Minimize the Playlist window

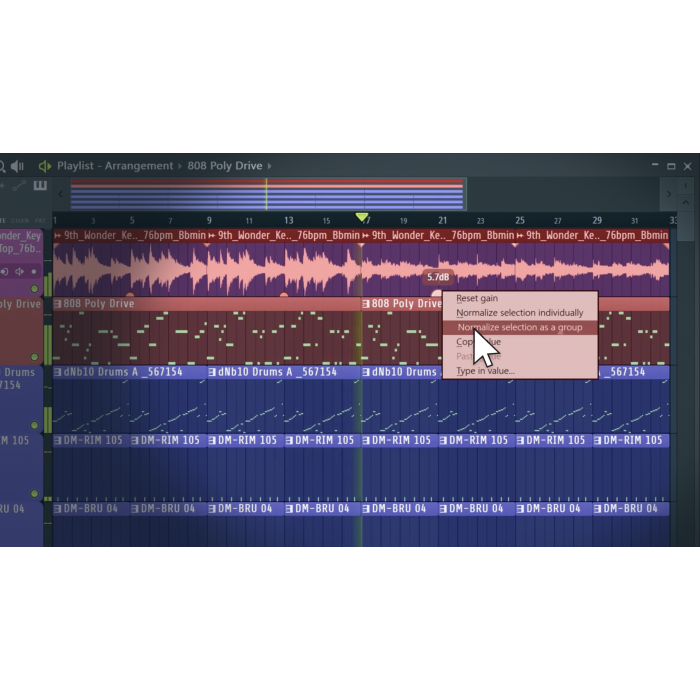(655, 165)
